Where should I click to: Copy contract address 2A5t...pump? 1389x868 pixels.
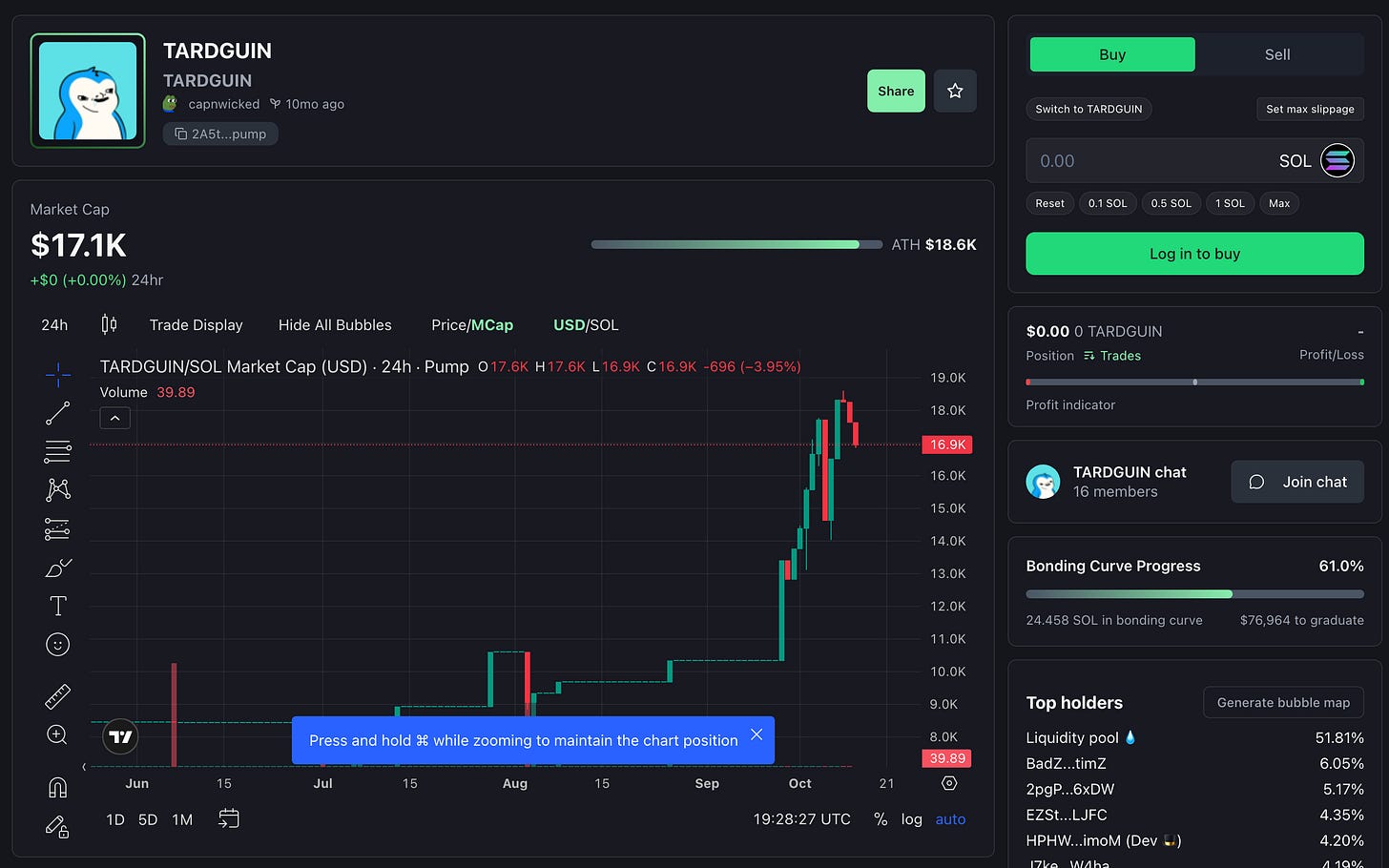(x=220, y=134)
